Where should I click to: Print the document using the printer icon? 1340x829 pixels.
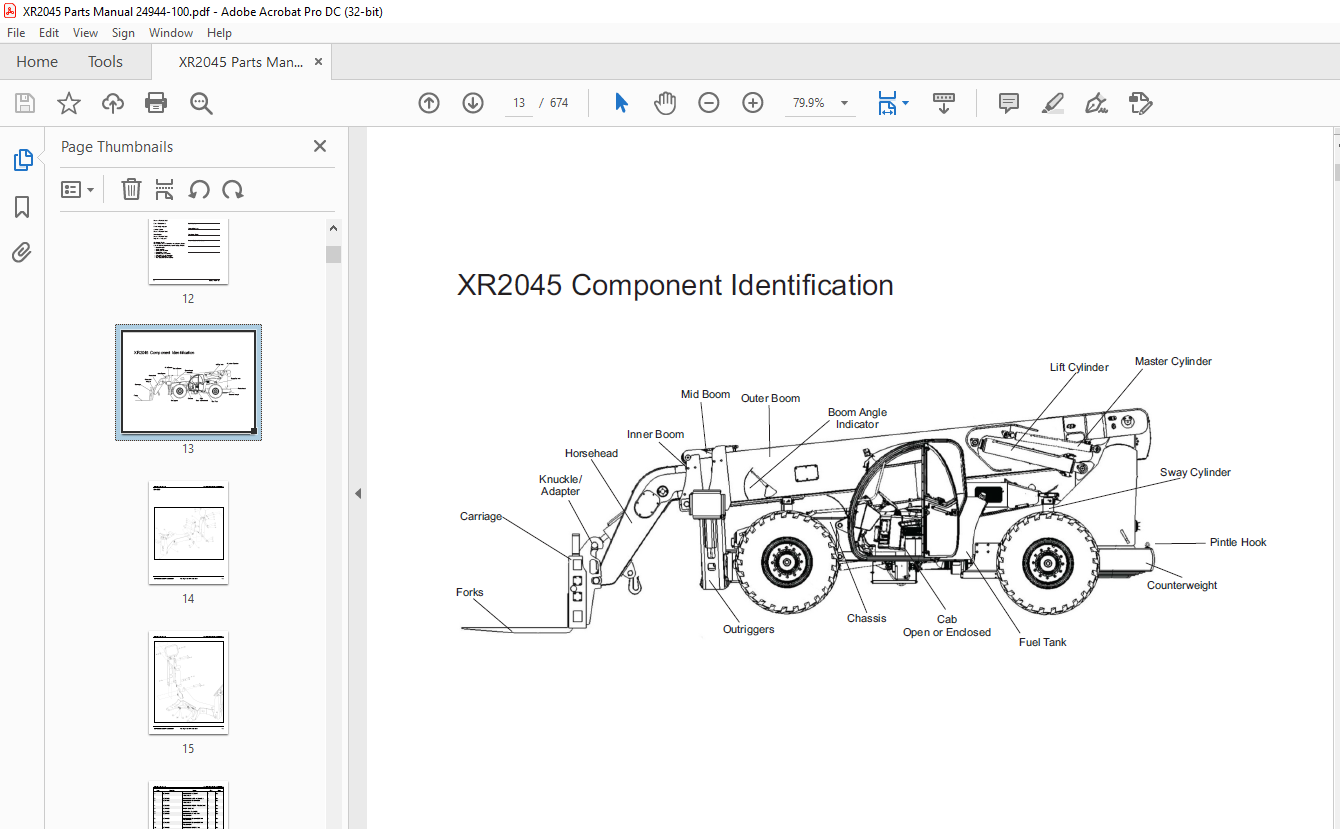[x=156, y=103]
